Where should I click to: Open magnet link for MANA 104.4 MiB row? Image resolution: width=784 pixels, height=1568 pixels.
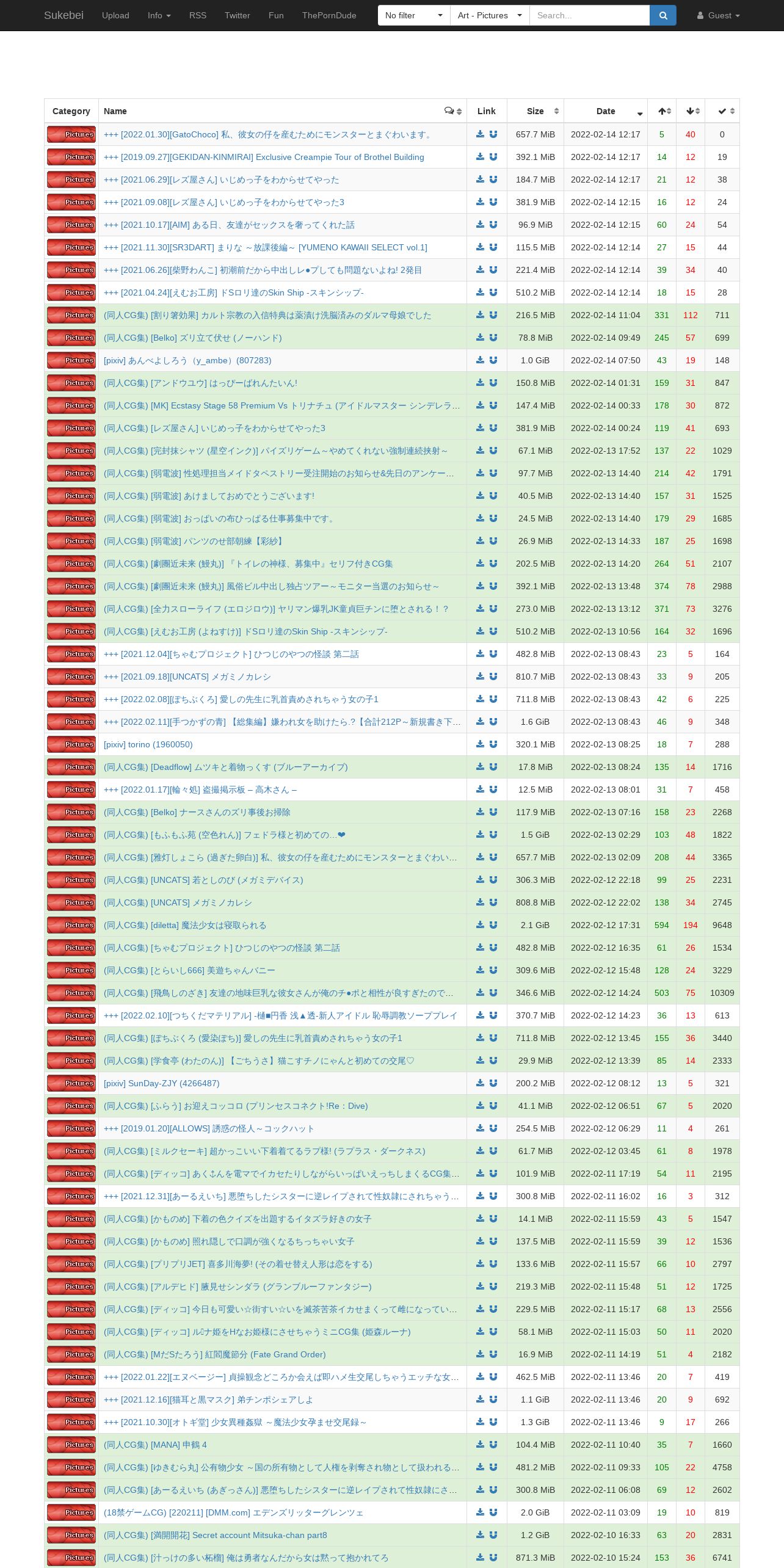pos(493,1445)
